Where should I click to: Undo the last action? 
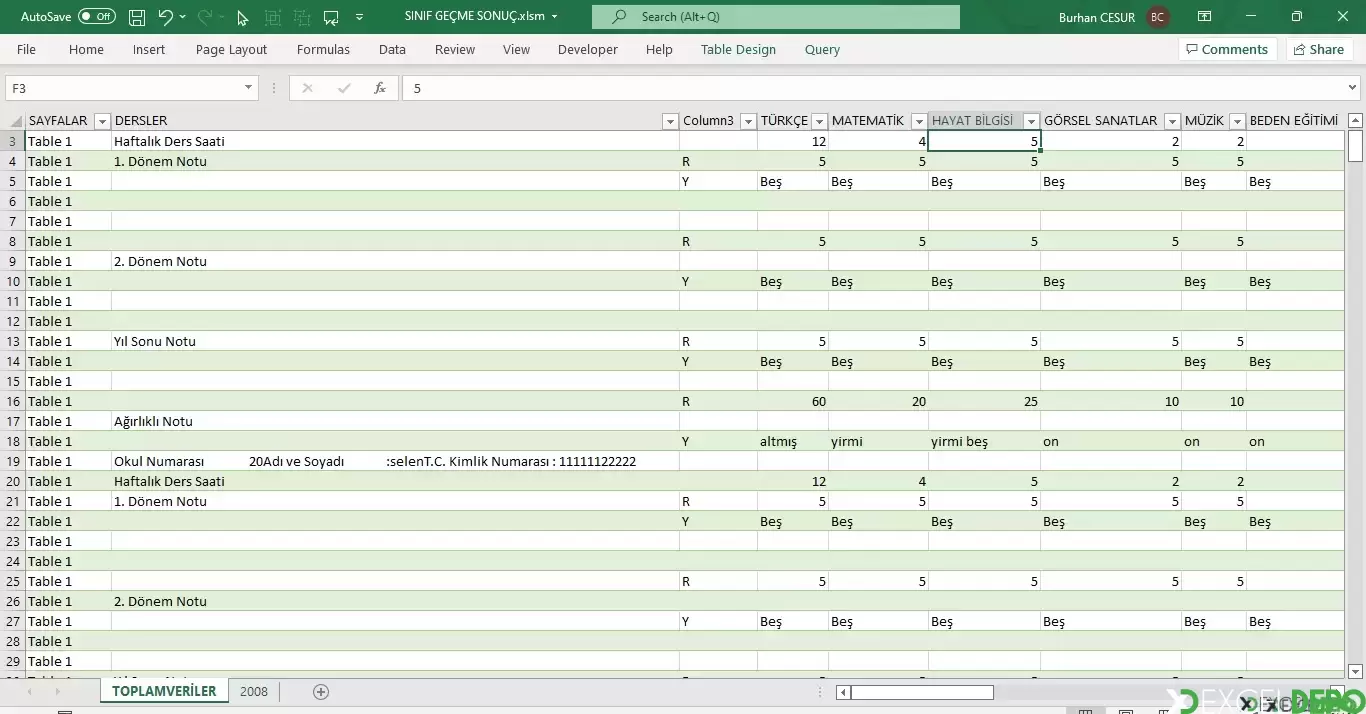(165, 17)
